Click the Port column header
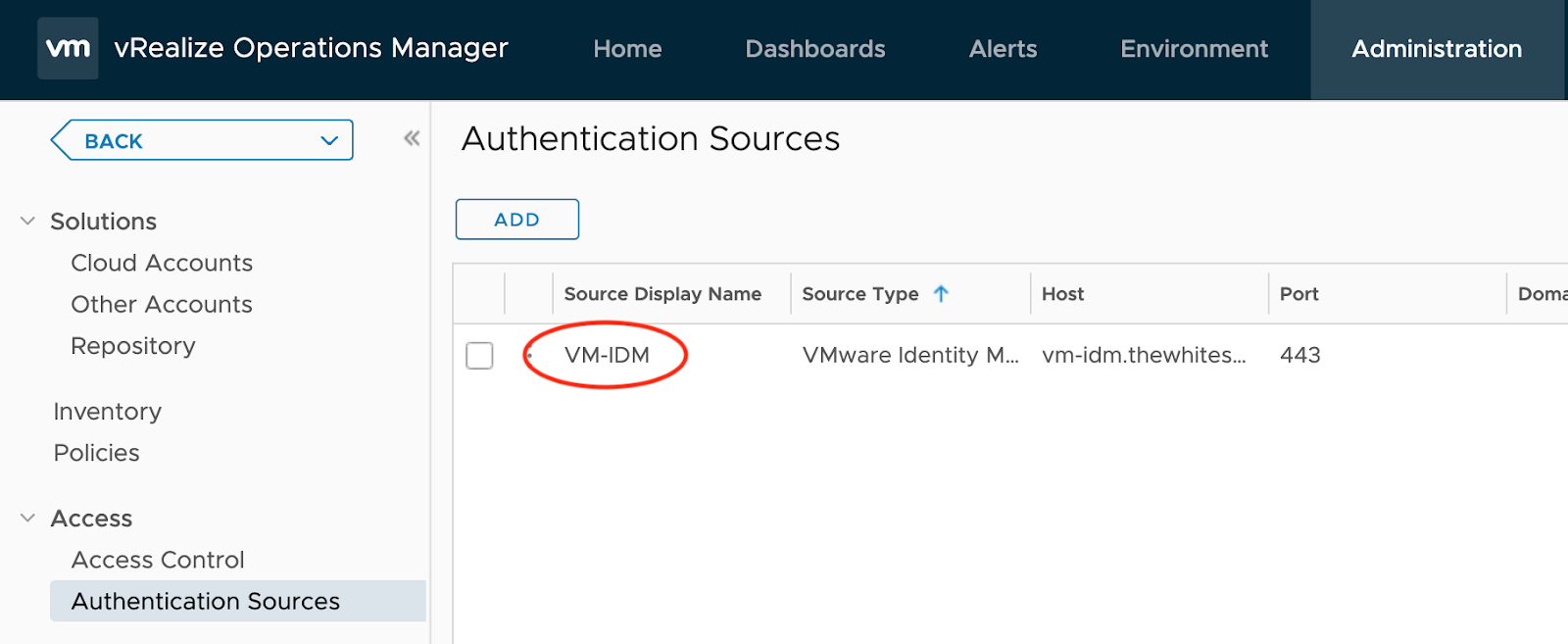 [x=1298, y=294]
